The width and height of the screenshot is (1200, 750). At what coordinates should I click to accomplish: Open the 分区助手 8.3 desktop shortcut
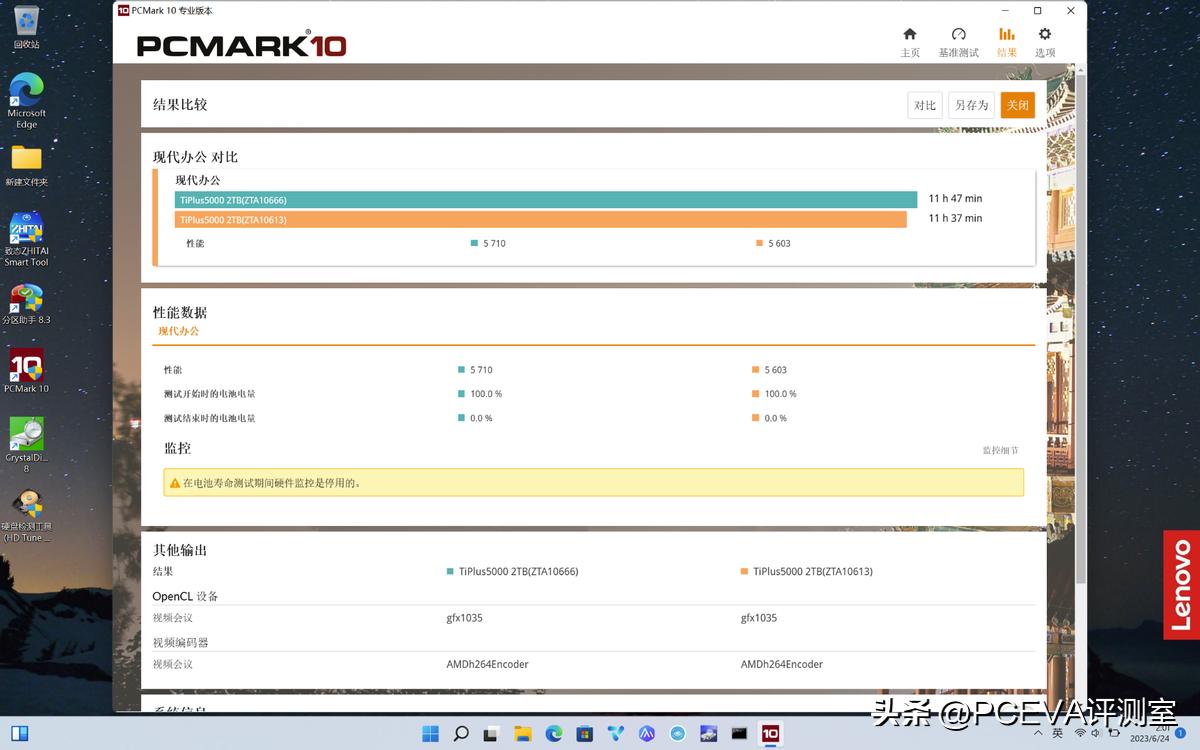point(26,303)
